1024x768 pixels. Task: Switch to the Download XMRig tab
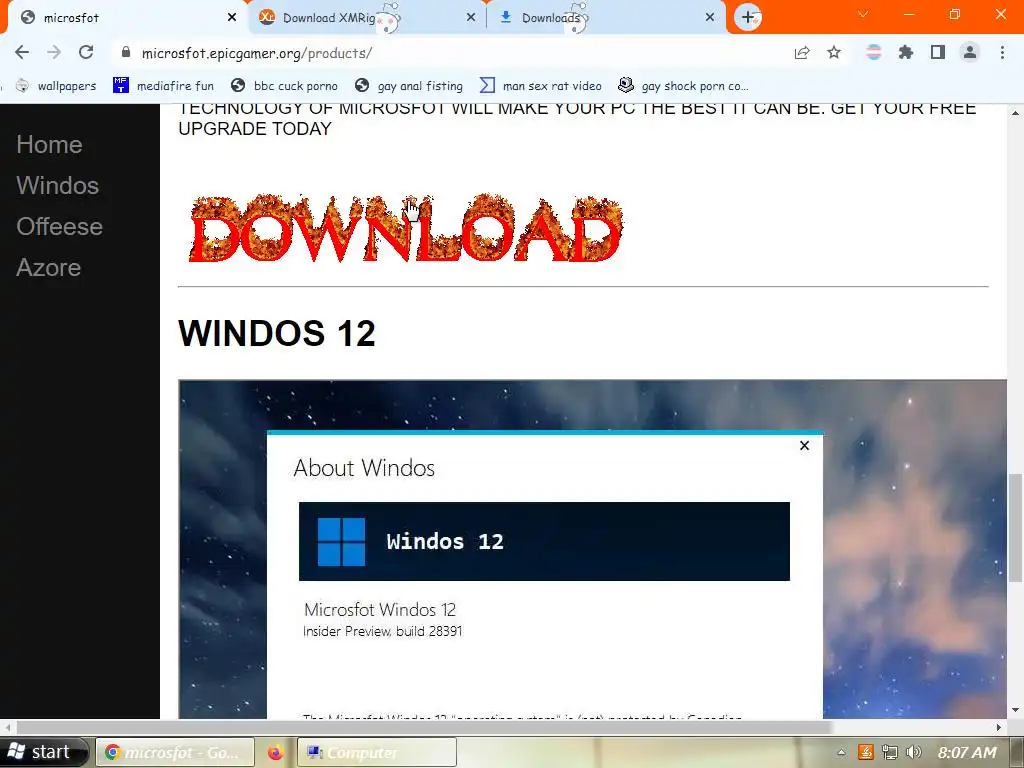click(x=366, y=18)
